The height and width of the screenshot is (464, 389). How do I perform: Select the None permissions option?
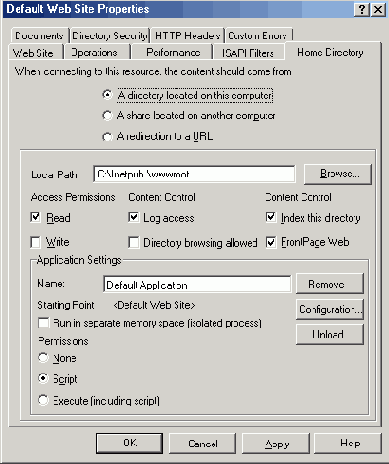(43, 358)
